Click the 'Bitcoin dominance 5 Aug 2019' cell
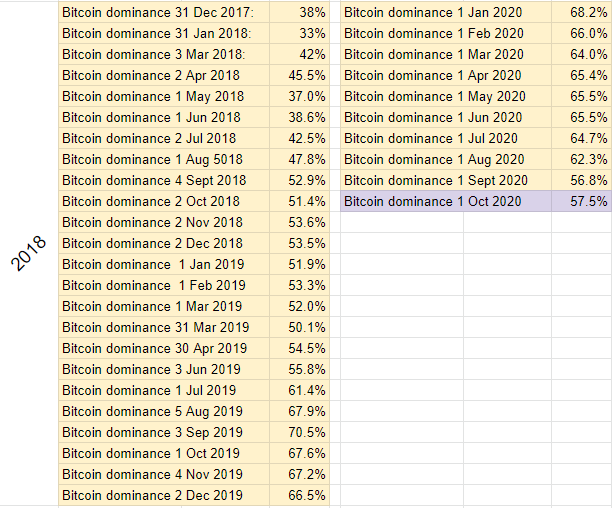The width and height of the screenshot is (612, 508). pyautogui.click(x=164, y=411)
